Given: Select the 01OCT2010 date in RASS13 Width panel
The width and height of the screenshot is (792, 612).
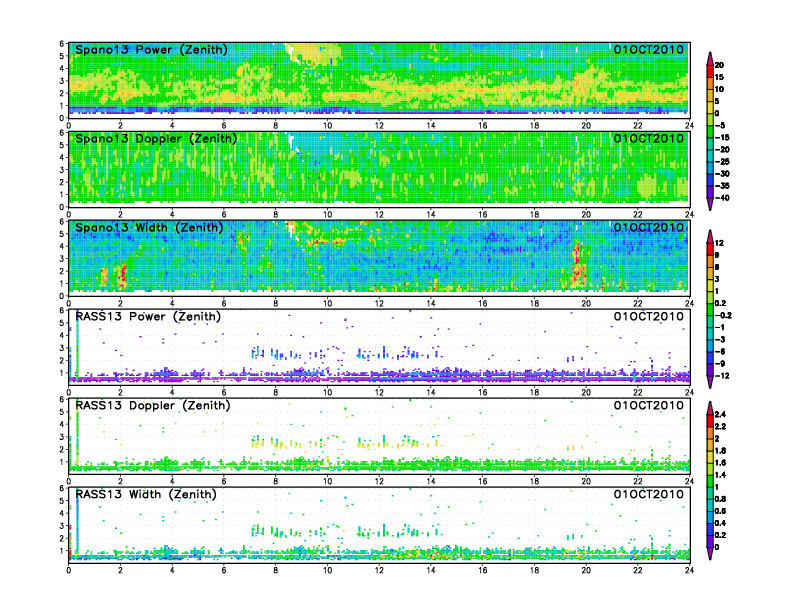Looking at the screenshot, I should pos(649,494).
